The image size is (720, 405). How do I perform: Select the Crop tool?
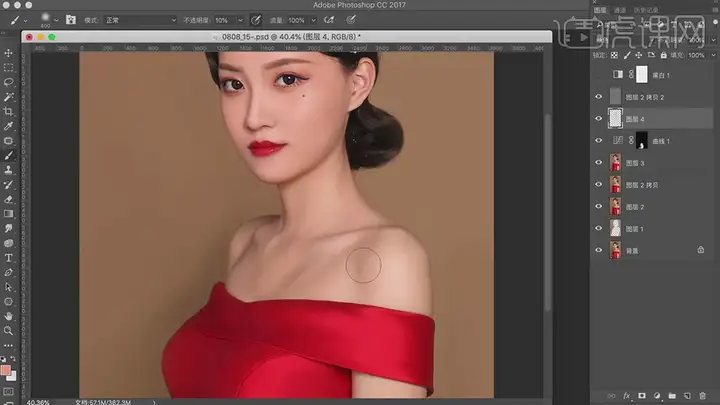(x=8, y=112)
